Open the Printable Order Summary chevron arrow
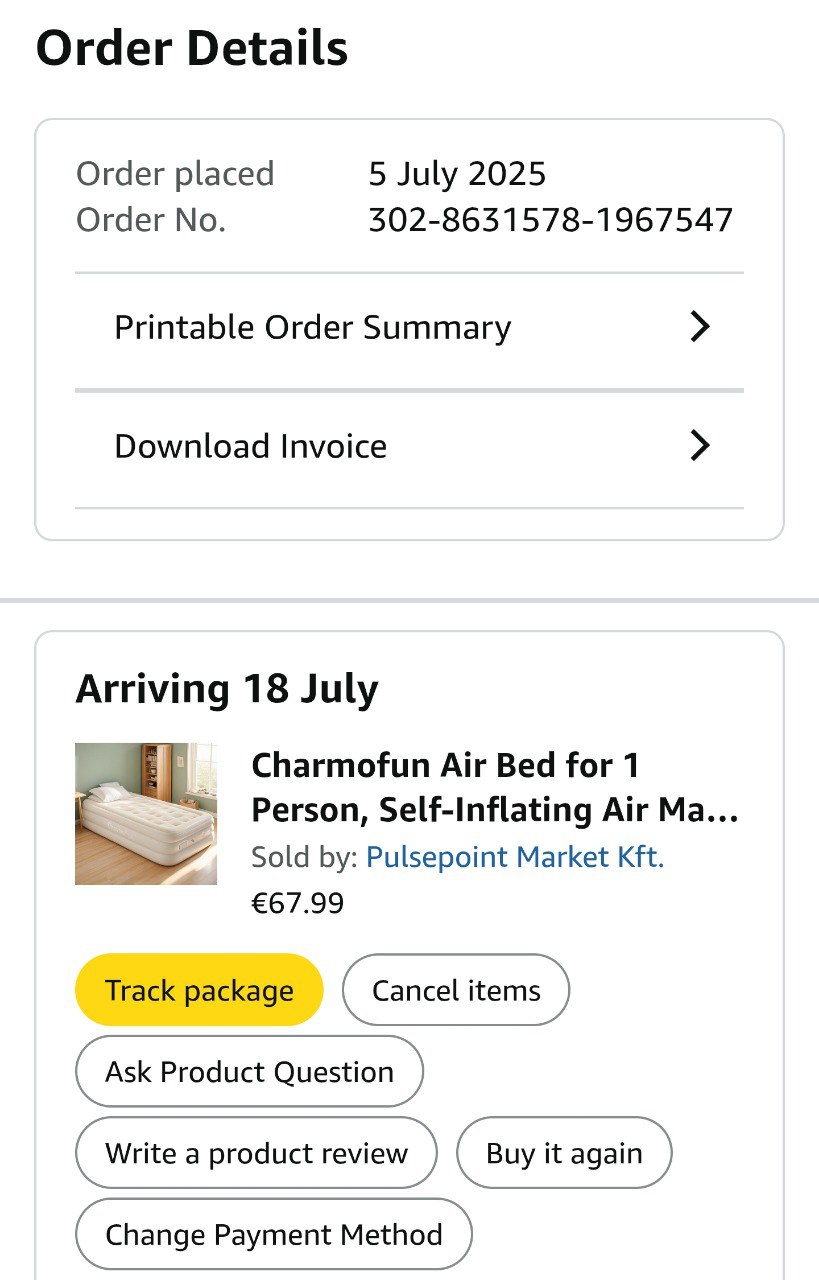This screenshot has height=1280, width=819. (700, 327)
